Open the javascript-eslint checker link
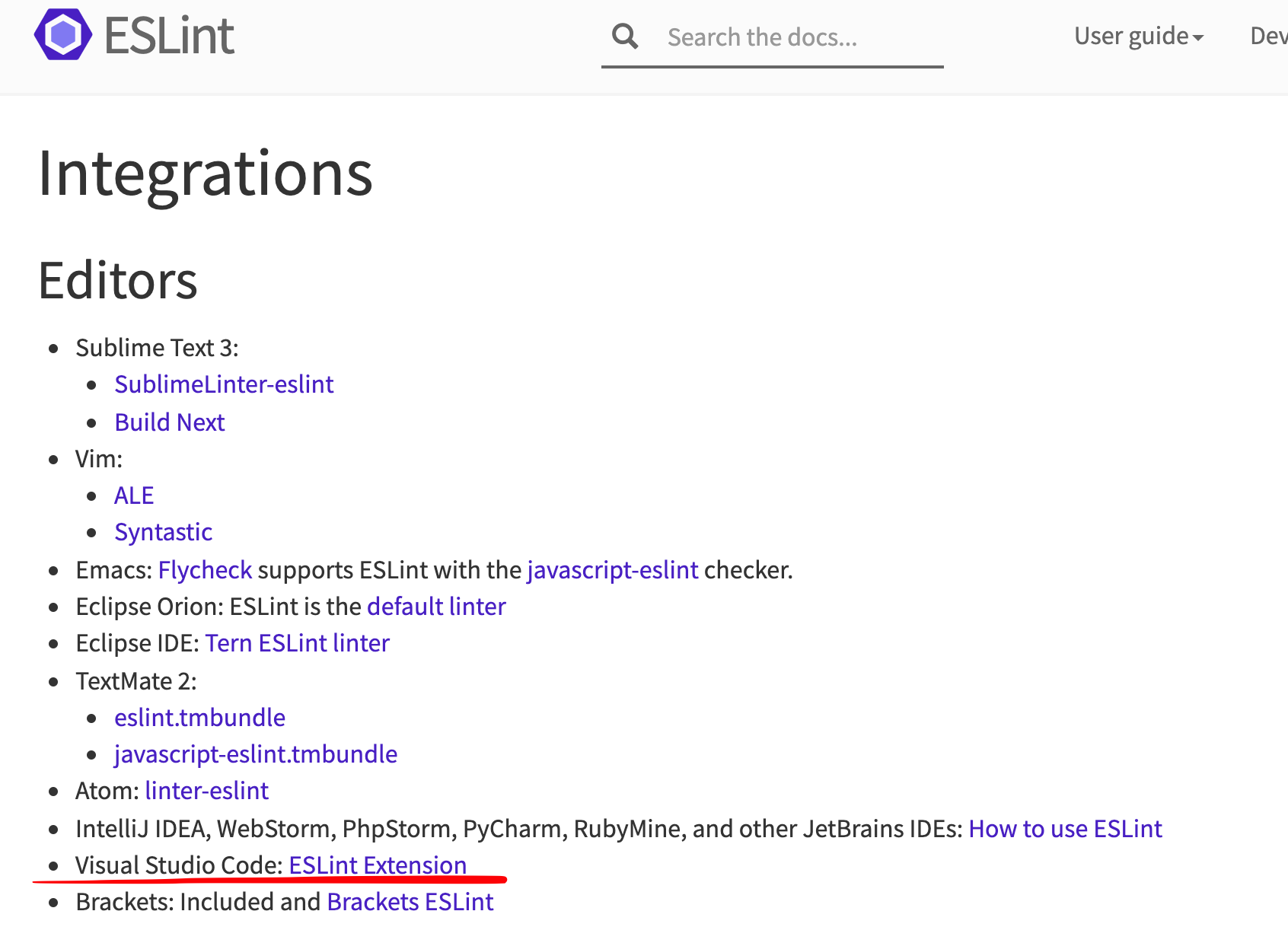The image size is (1288, 927). pyautogui.click(x=612, y=569)
